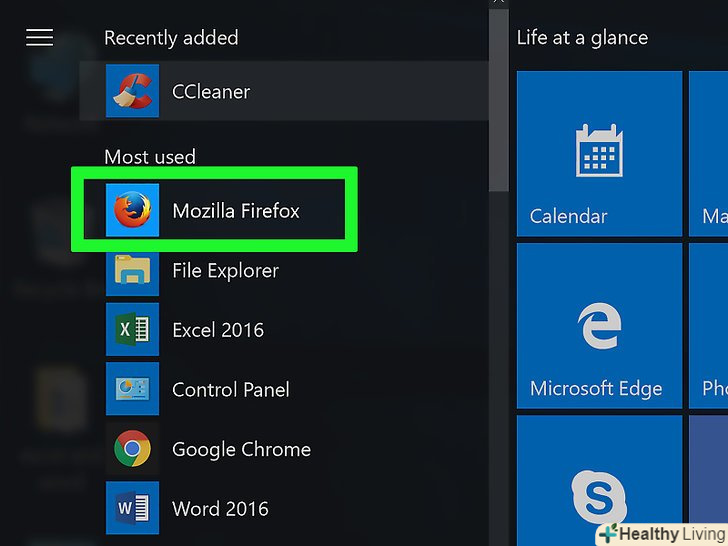Select the Mozilla Firefox text label

[236, 211]
